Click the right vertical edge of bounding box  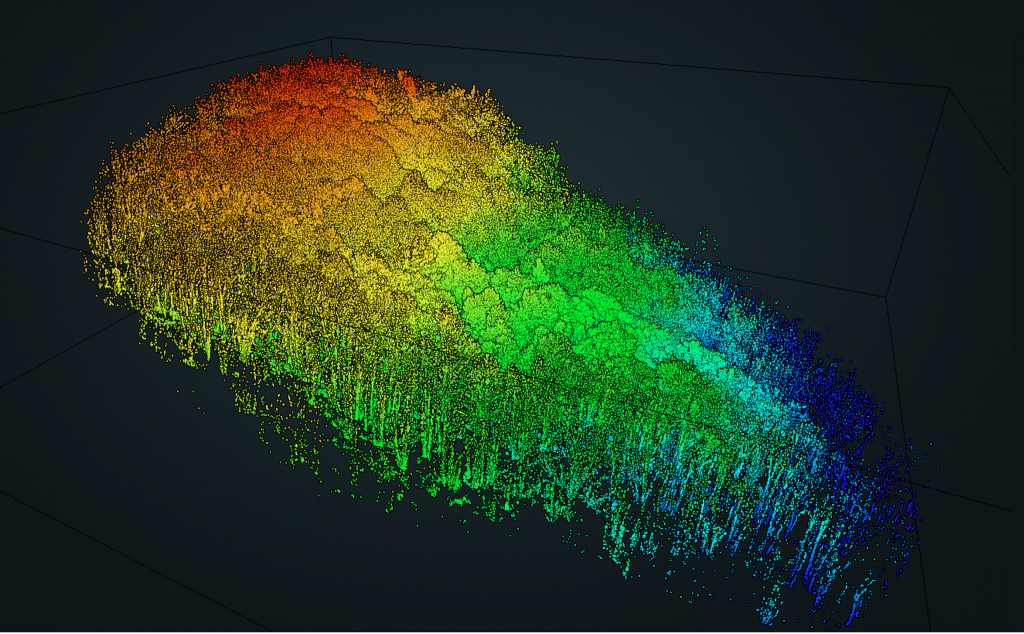pyautogui.click(x=918, y=190)
